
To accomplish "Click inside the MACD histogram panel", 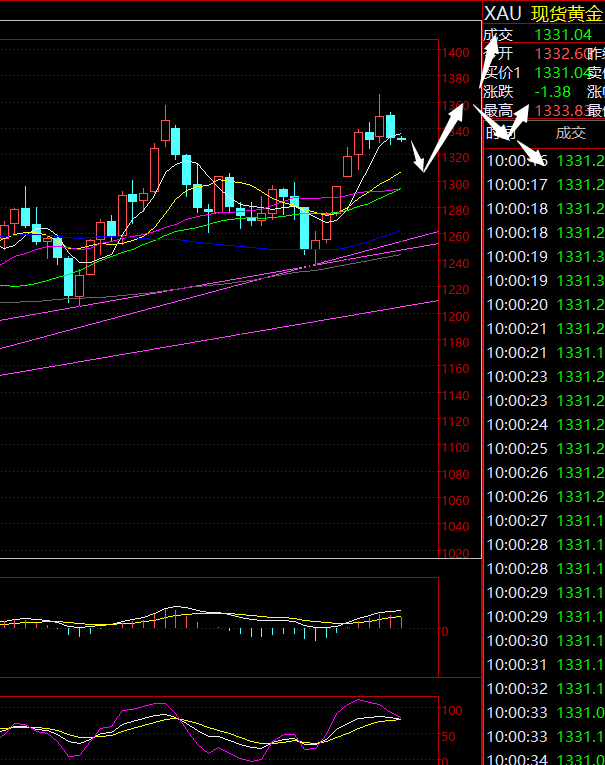I will [219, 627].
